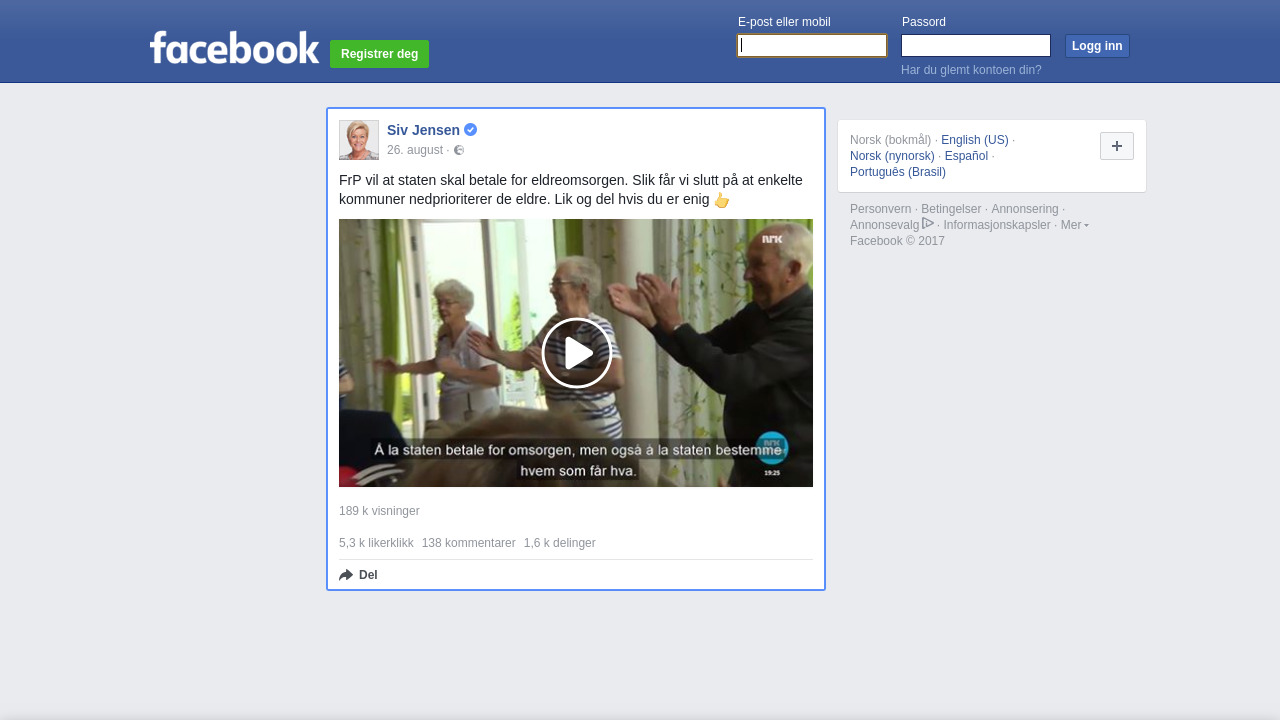Viewport: 1280px width, 720px height.
Task: Switch language to English (US)
Action: tap(974, 140)
